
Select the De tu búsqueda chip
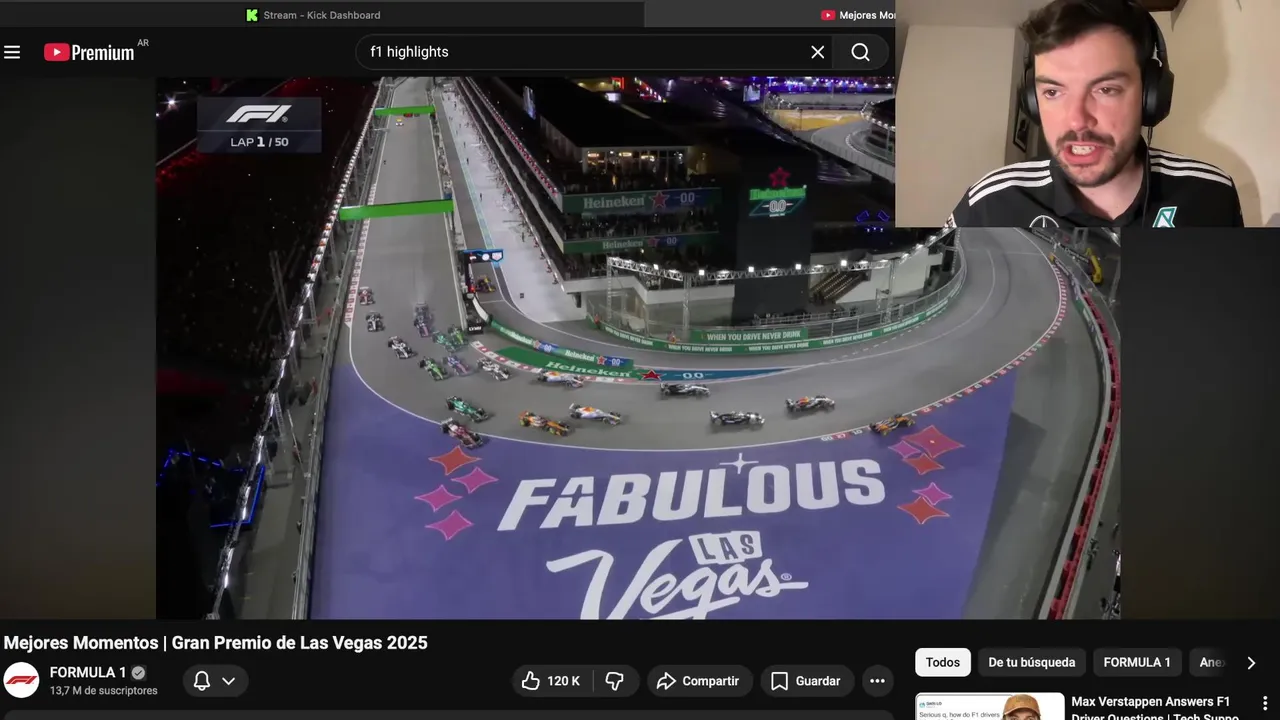(x=1031, y=662)
